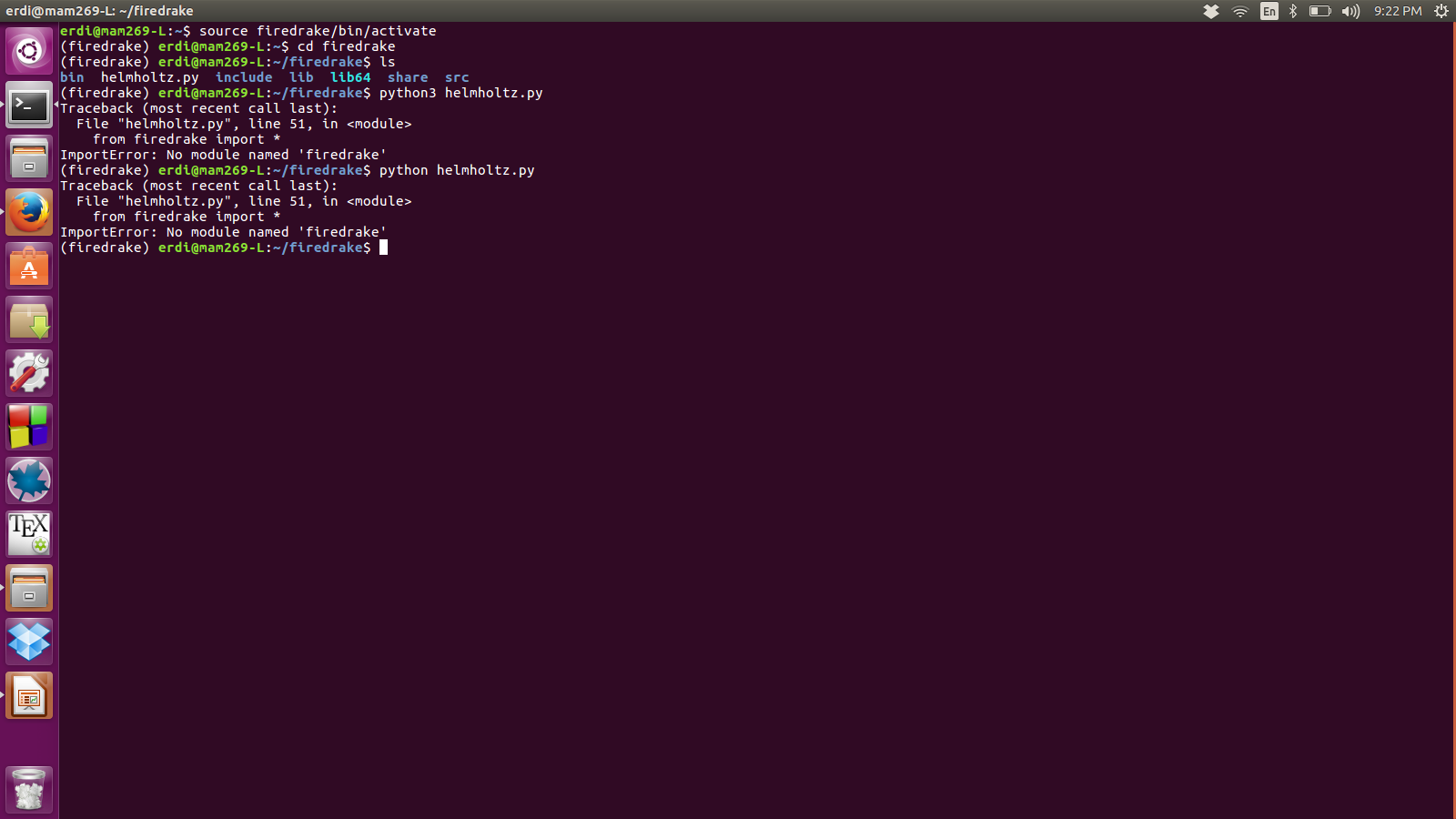1456x819 pixels.
Task: Launch the colored cubes application
Action: [29, 427]
